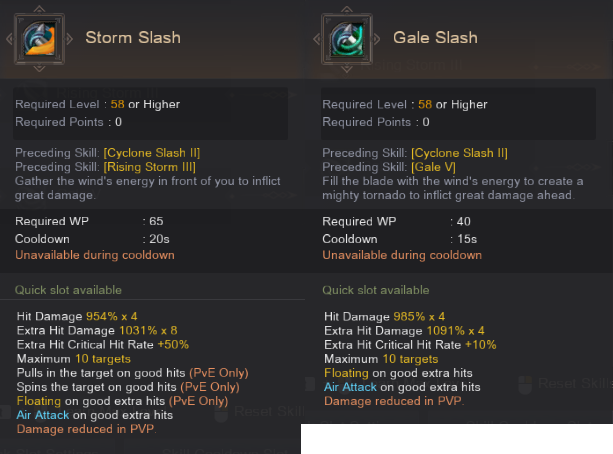Open the Rising Storm III preceding skill
This screenshot has height=454, width=613.
[x=150, y=167]
